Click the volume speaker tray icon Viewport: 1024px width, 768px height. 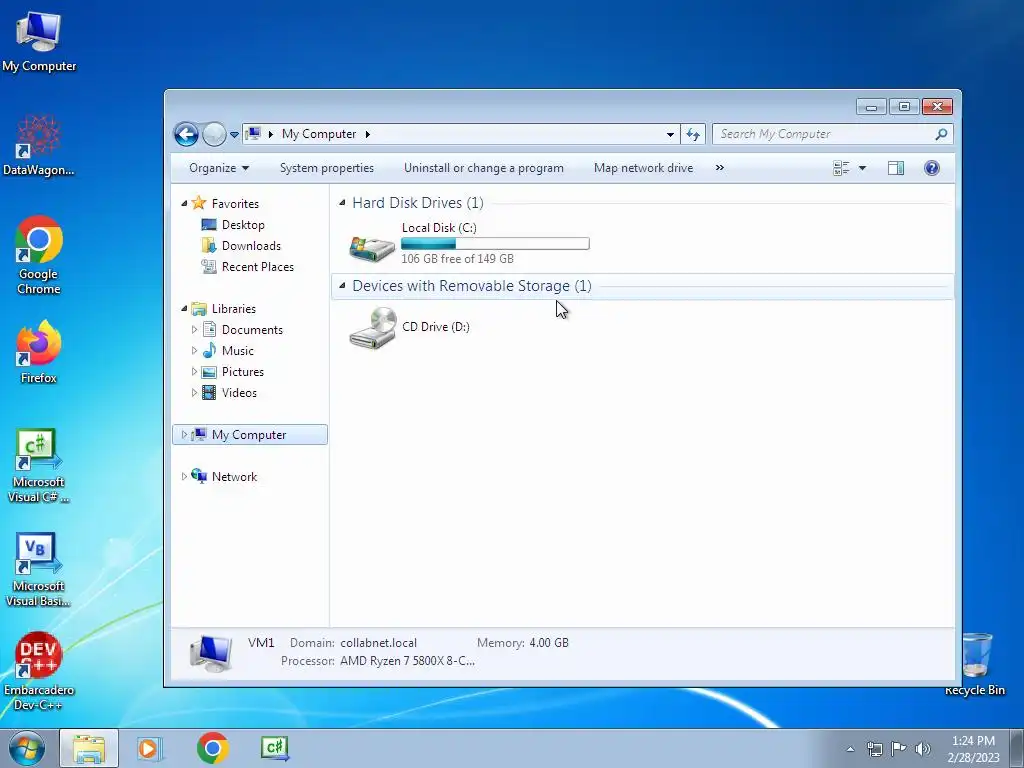point(923,748)
